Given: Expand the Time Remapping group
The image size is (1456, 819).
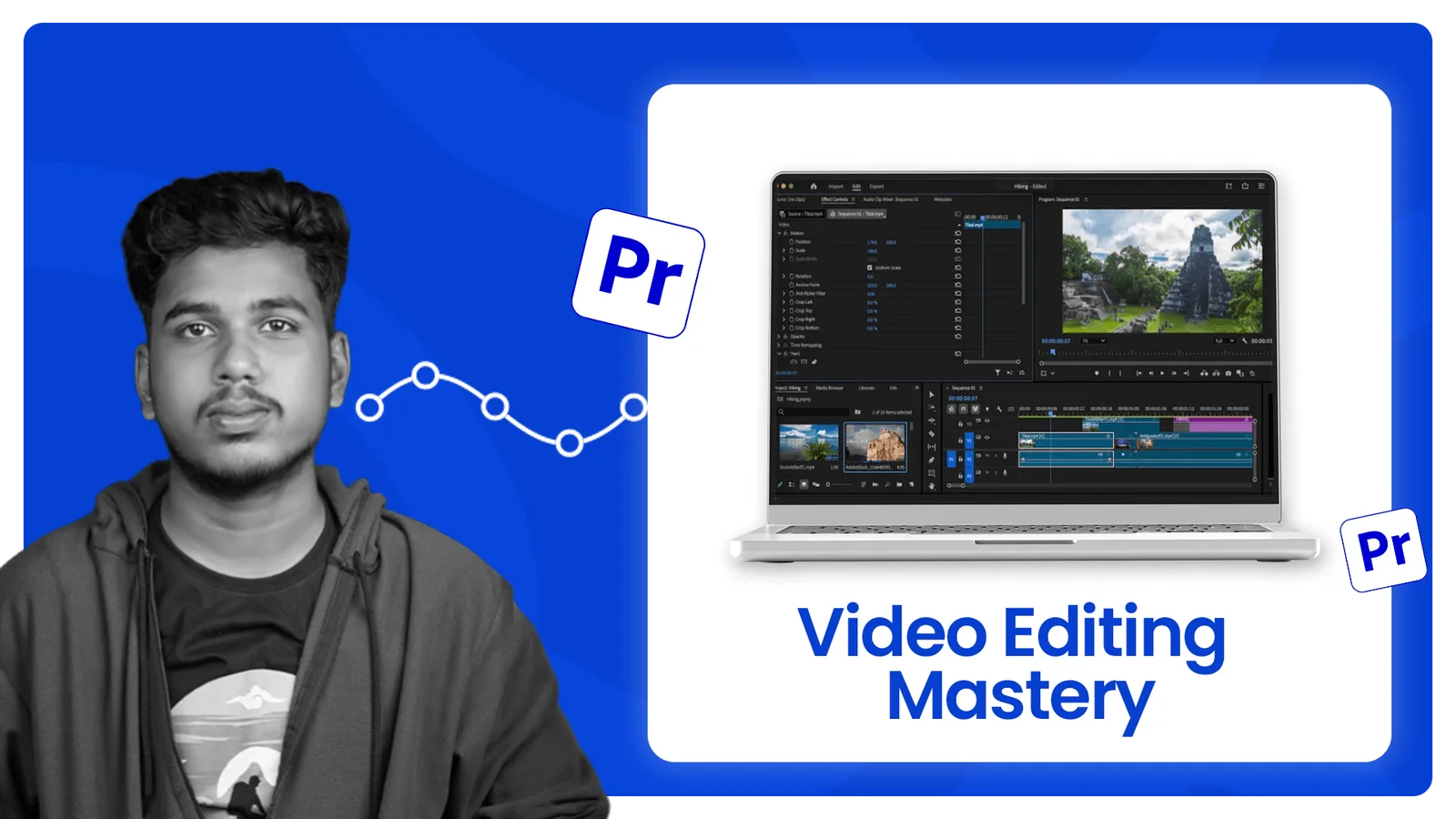Looking at the screenshot, I should pyautogui.click(x=779, y=345).
